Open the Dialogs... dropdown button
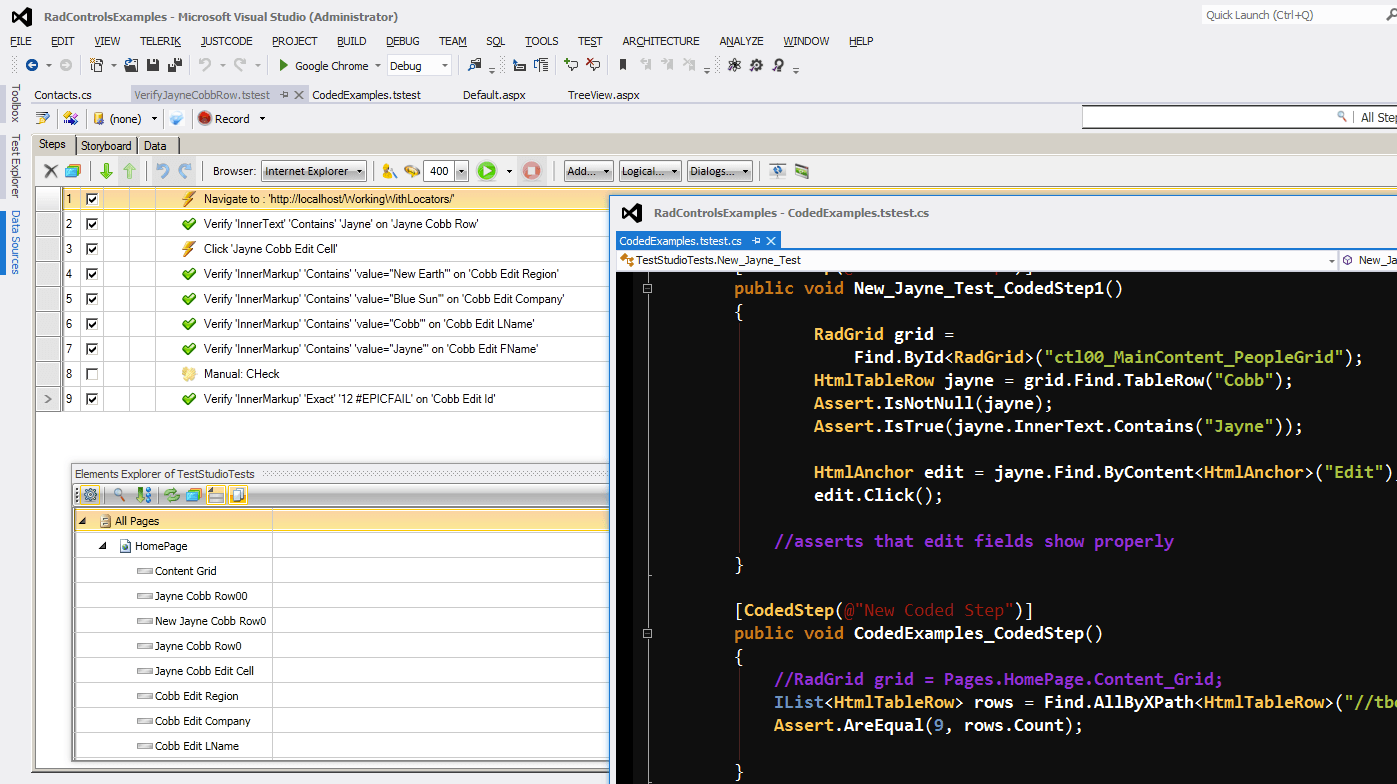This screenshot has width=1397, height=784. pyautogui.click(x=720, y=171)
